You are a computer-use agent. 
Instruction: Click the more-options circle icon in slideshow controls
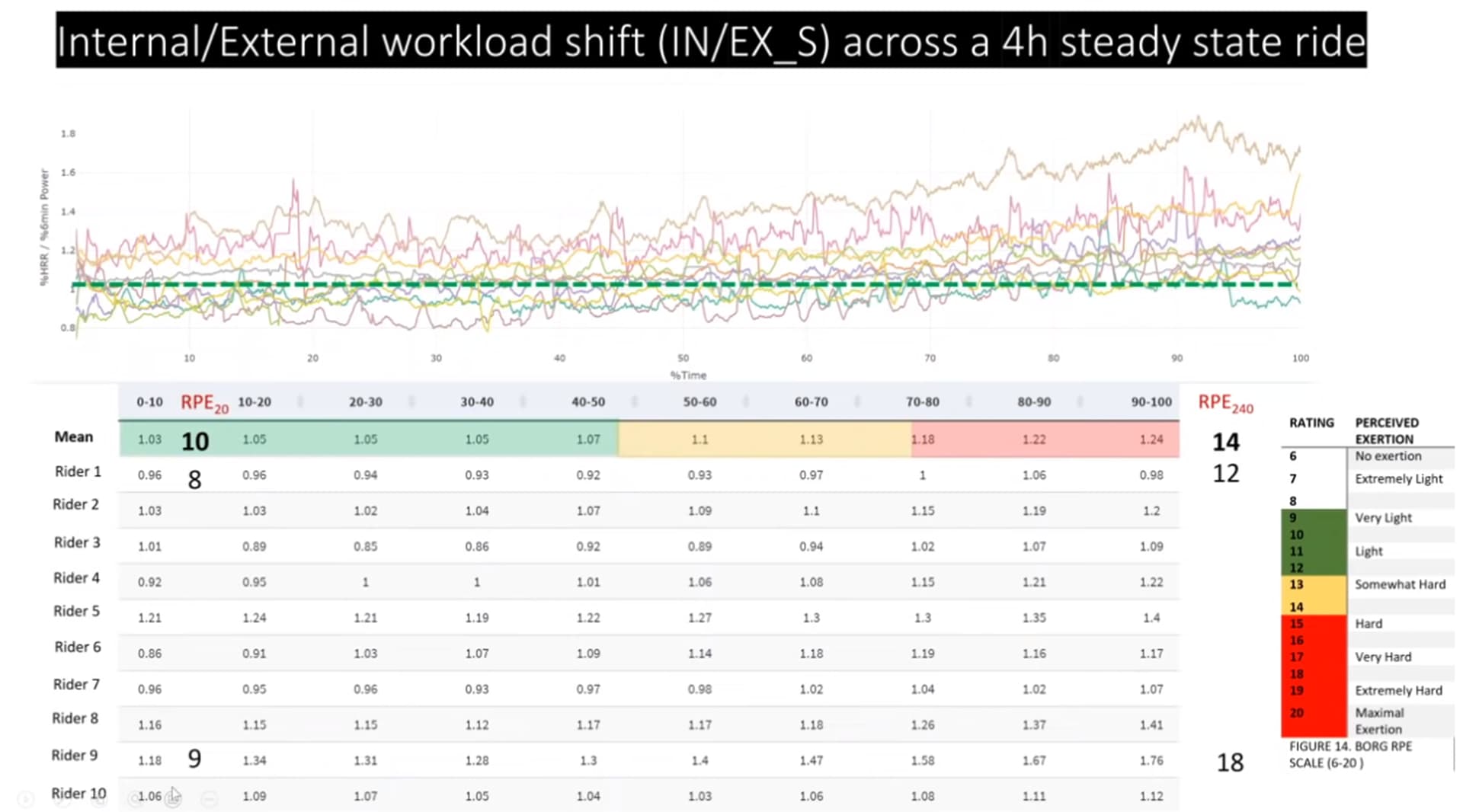pyautogui.click(x=209, y=799)
